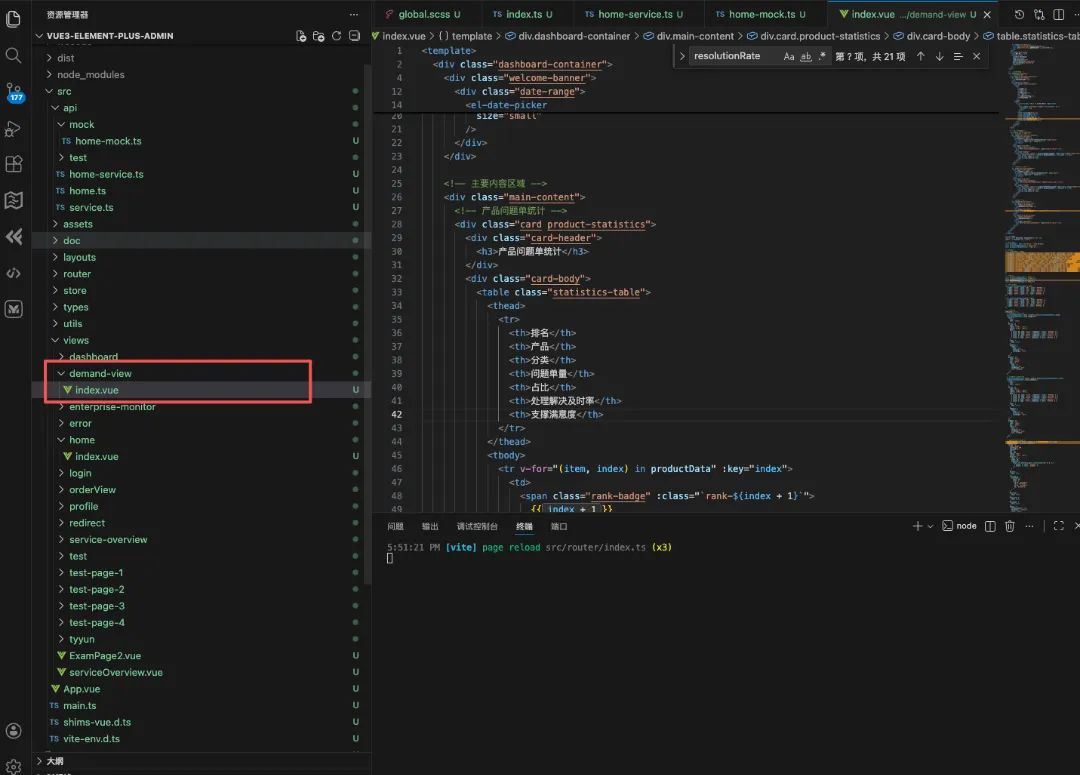Open the Run and Debug view
Image resolution: width=1080 pixels, height=775 pixels.
pos(13,129)
